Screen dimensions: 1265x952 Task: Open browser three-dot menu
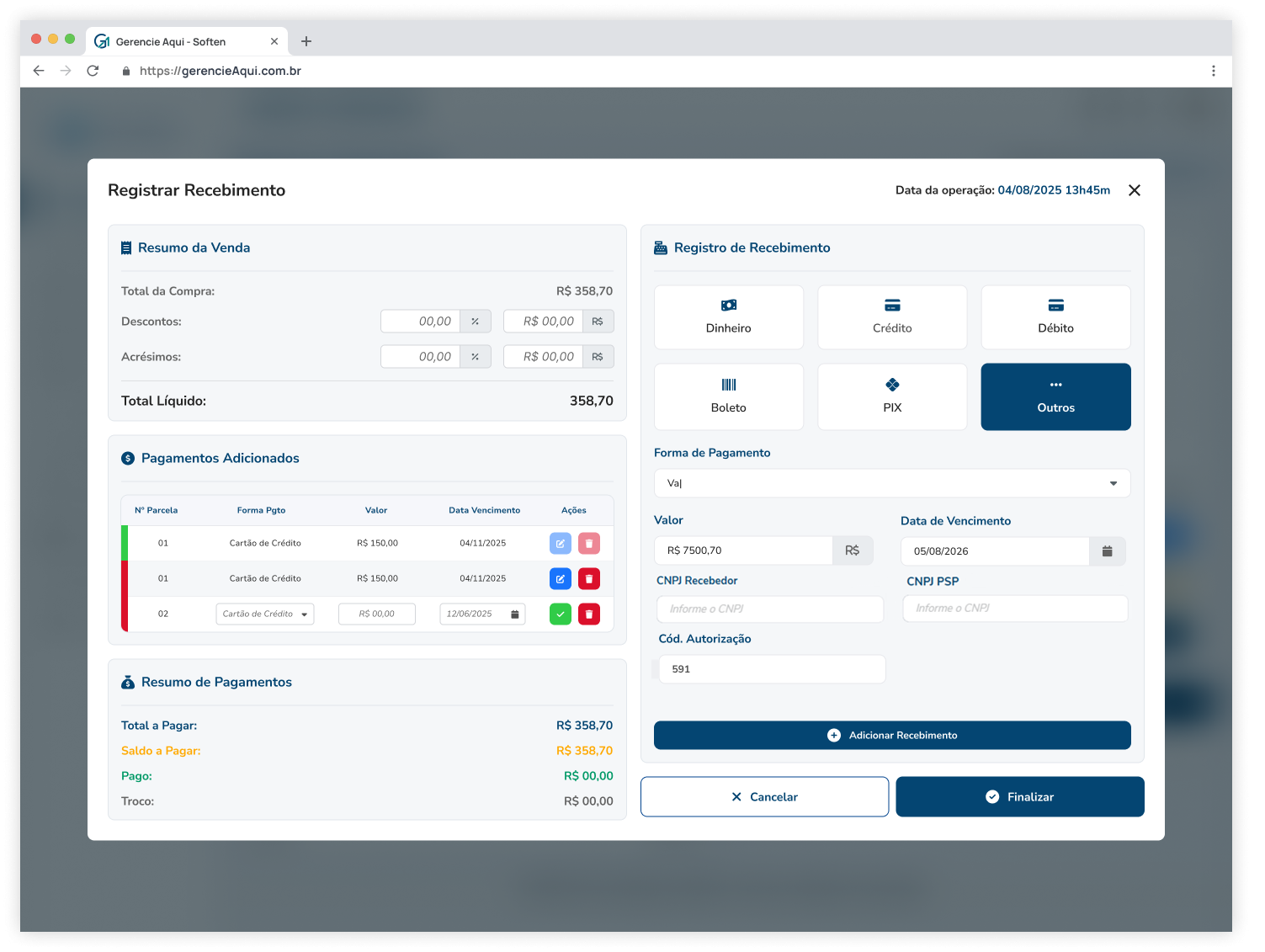point(1213,71)
